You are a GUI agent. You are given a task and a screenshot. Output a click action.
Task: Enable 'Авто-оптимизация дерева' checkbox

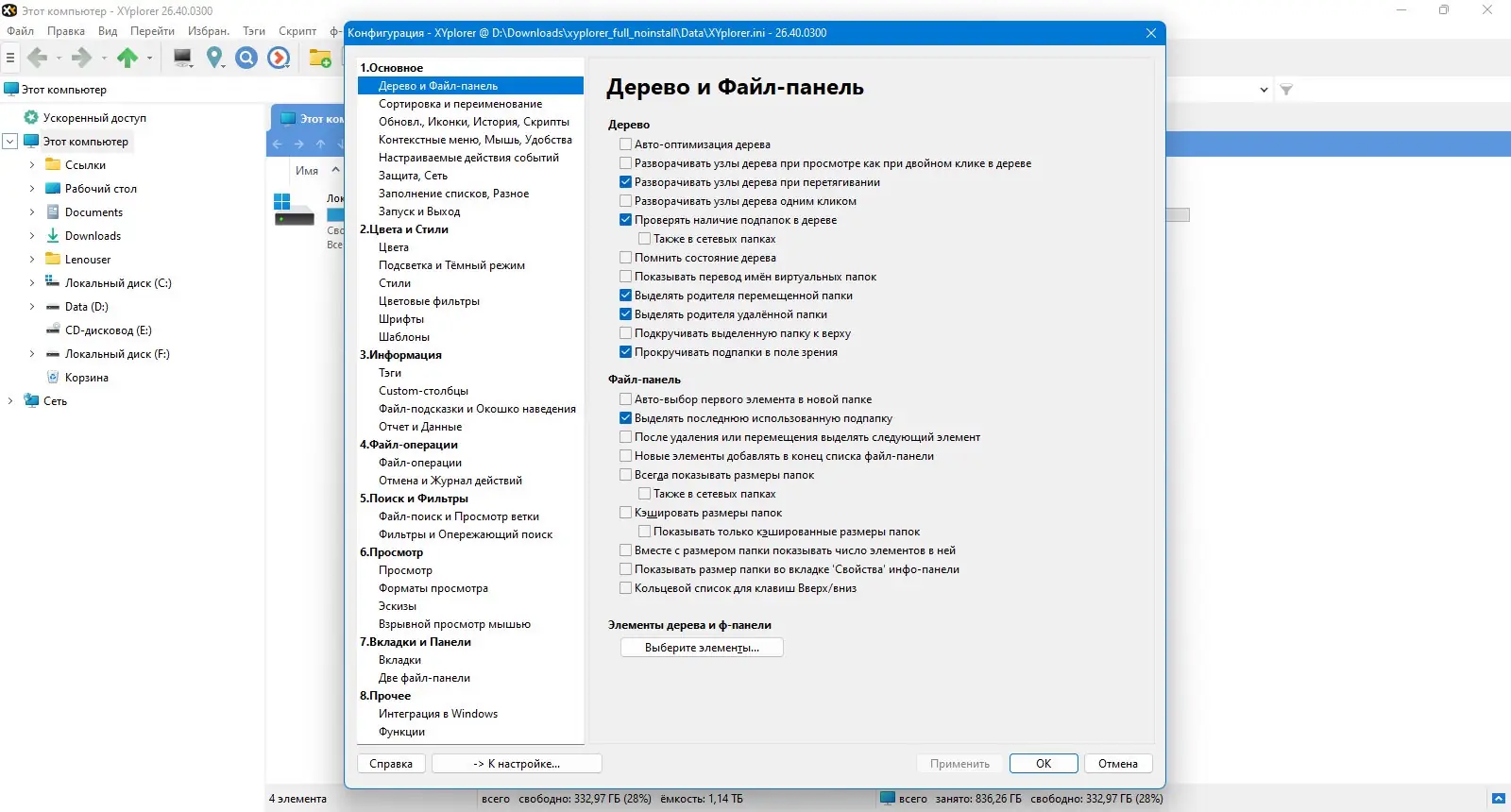[x=625, y=144]
